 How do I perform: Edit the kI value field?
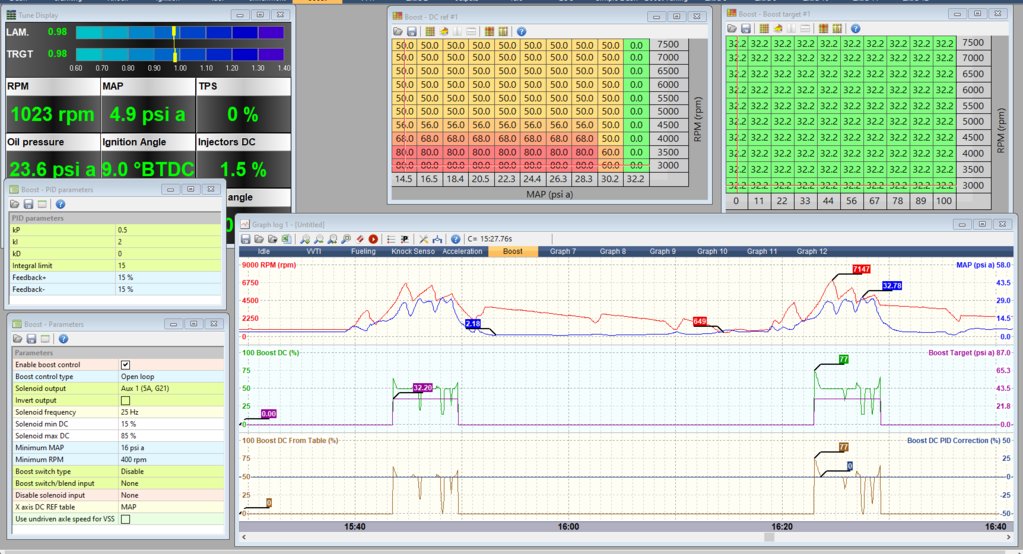[168, 241]
